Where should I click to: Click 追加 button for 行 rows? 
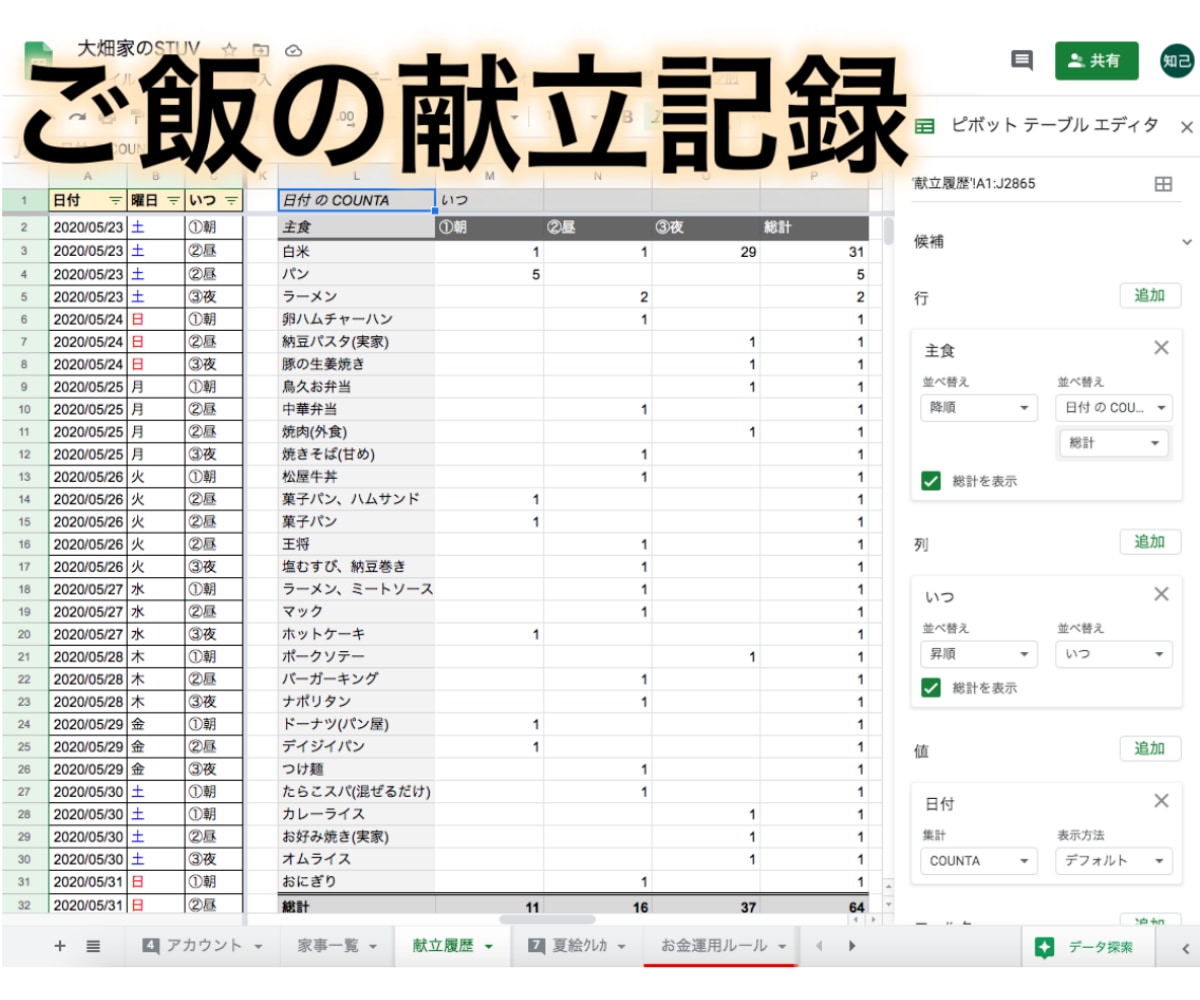coord(1150,296)
